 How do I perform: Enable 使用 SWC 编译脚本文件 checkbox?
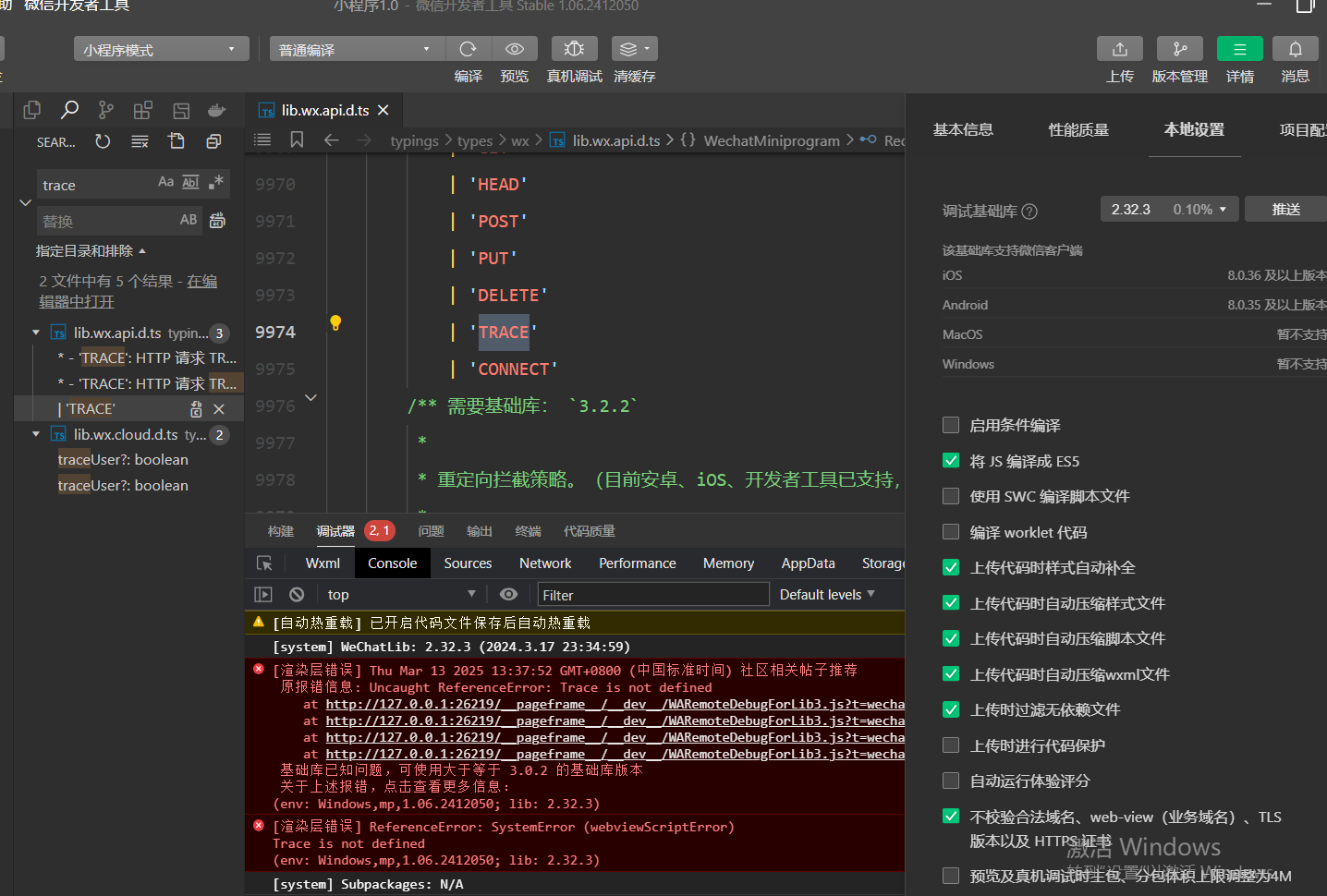(x=950, y=496)
